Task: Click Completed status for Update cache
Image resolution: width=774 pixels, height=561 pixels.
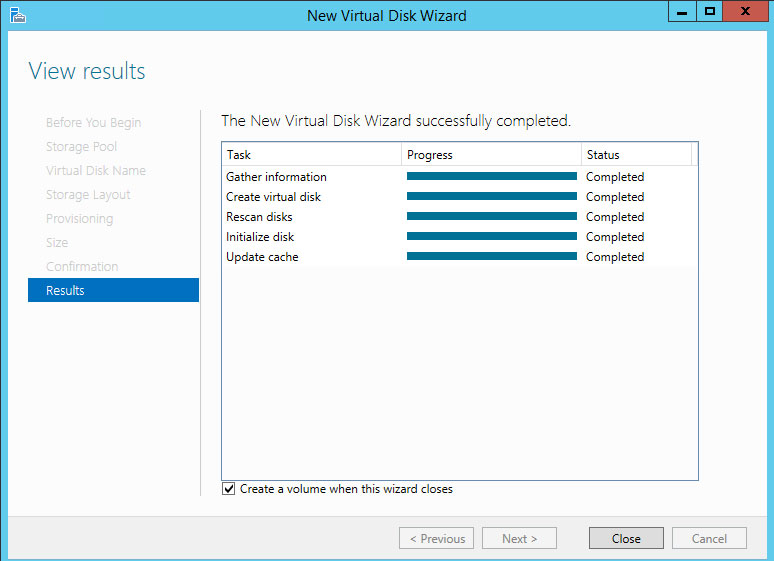Action: point(615,257)
